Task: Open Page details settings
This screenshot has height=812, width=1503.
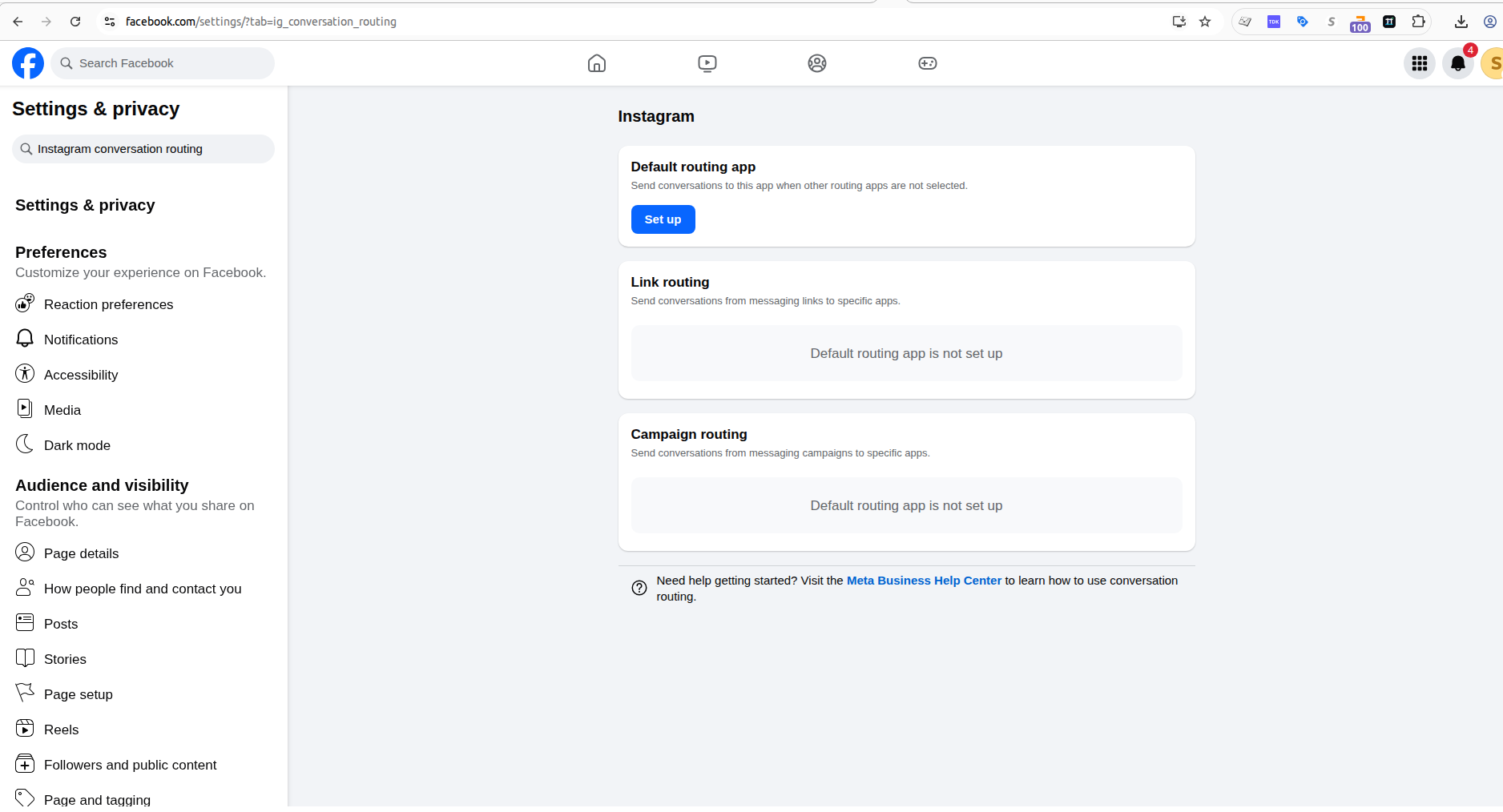Action: pos(143,553)
